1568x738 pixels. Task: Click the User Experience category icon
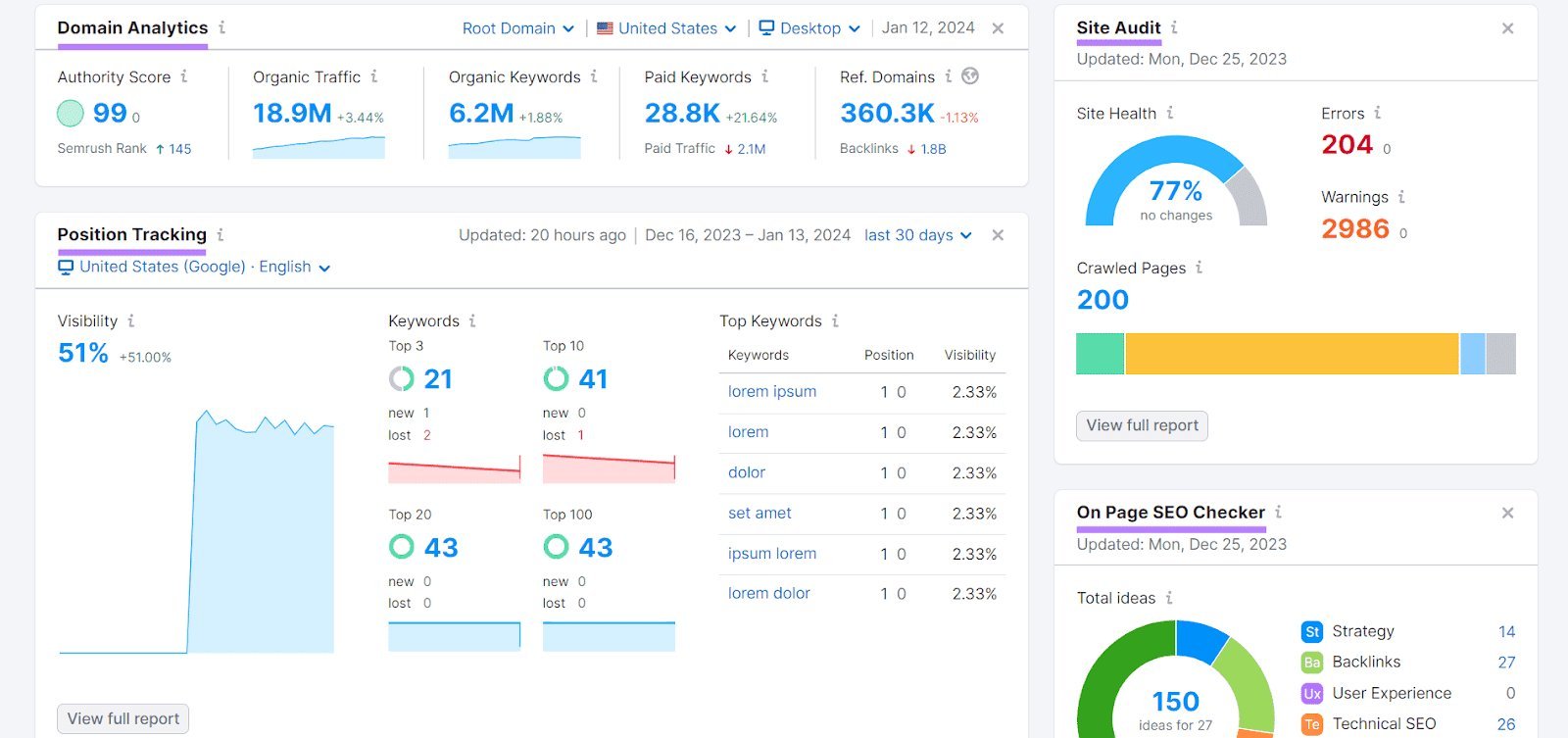pos(1312,694)
